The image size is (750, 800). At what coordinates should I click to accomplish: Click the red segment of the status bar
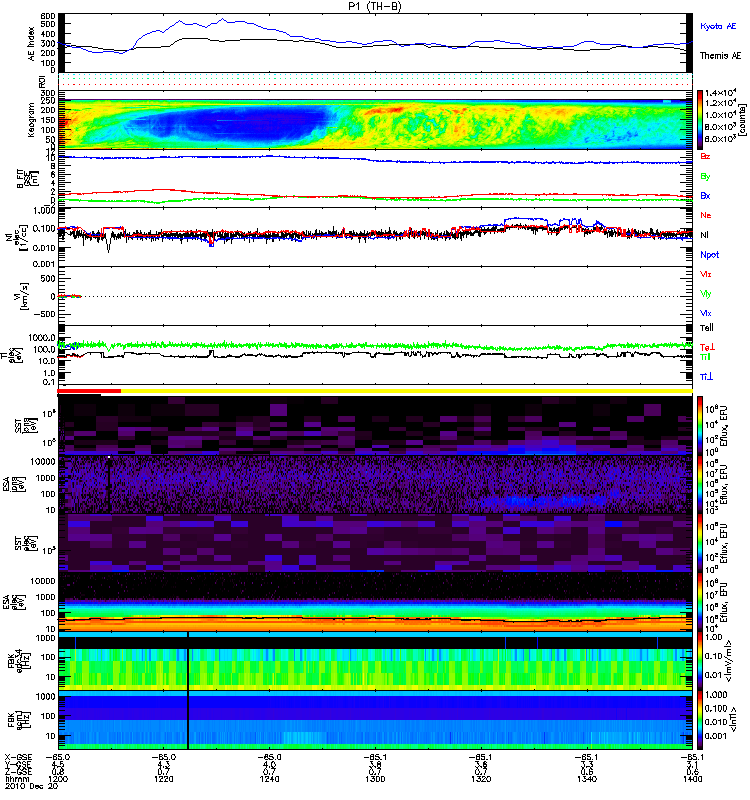(89, 391)
